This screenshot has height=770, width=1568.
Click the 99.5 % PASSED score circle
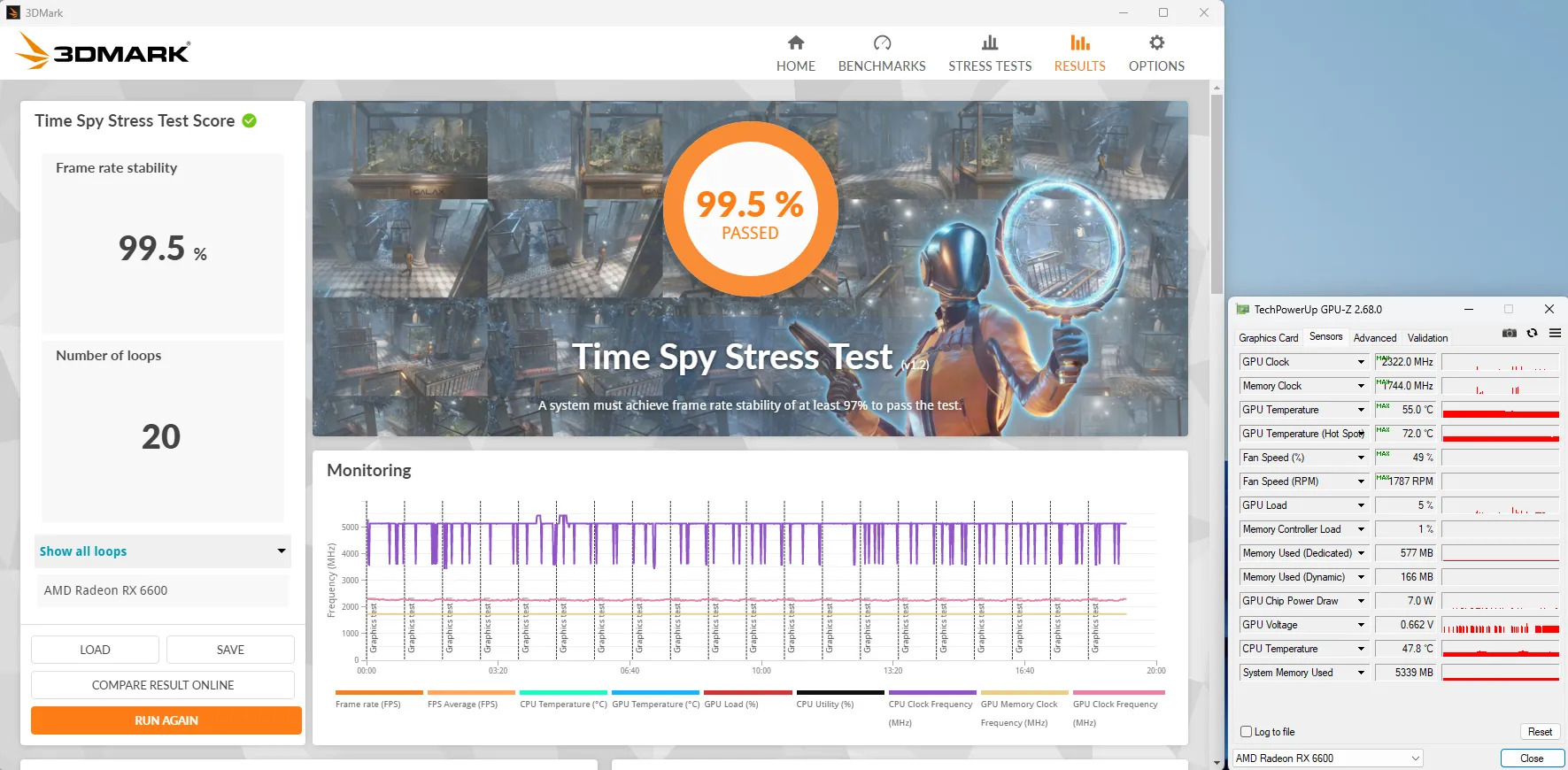pyautogui.click(x=750, y=209)
